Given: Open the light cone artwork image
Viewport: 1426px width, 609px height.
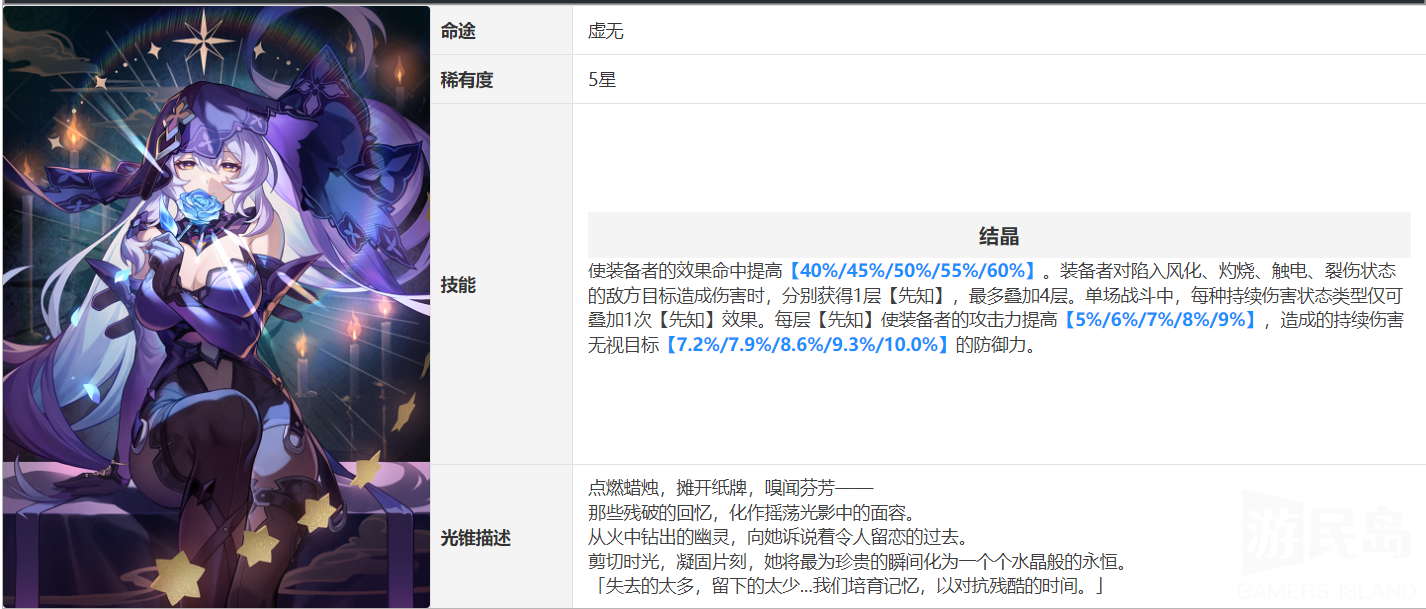Looking at the screenshot, I should 216,306.
